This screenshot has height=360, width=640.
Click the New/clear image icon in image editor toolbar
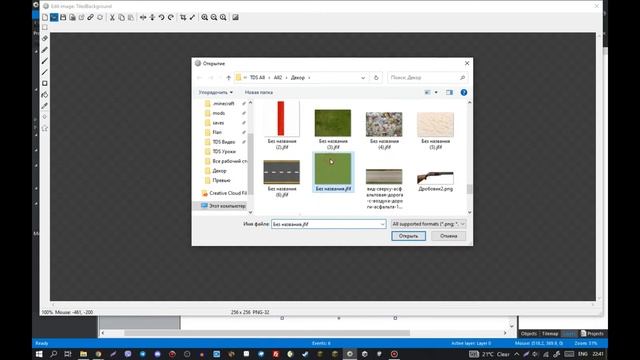[45, 18]
